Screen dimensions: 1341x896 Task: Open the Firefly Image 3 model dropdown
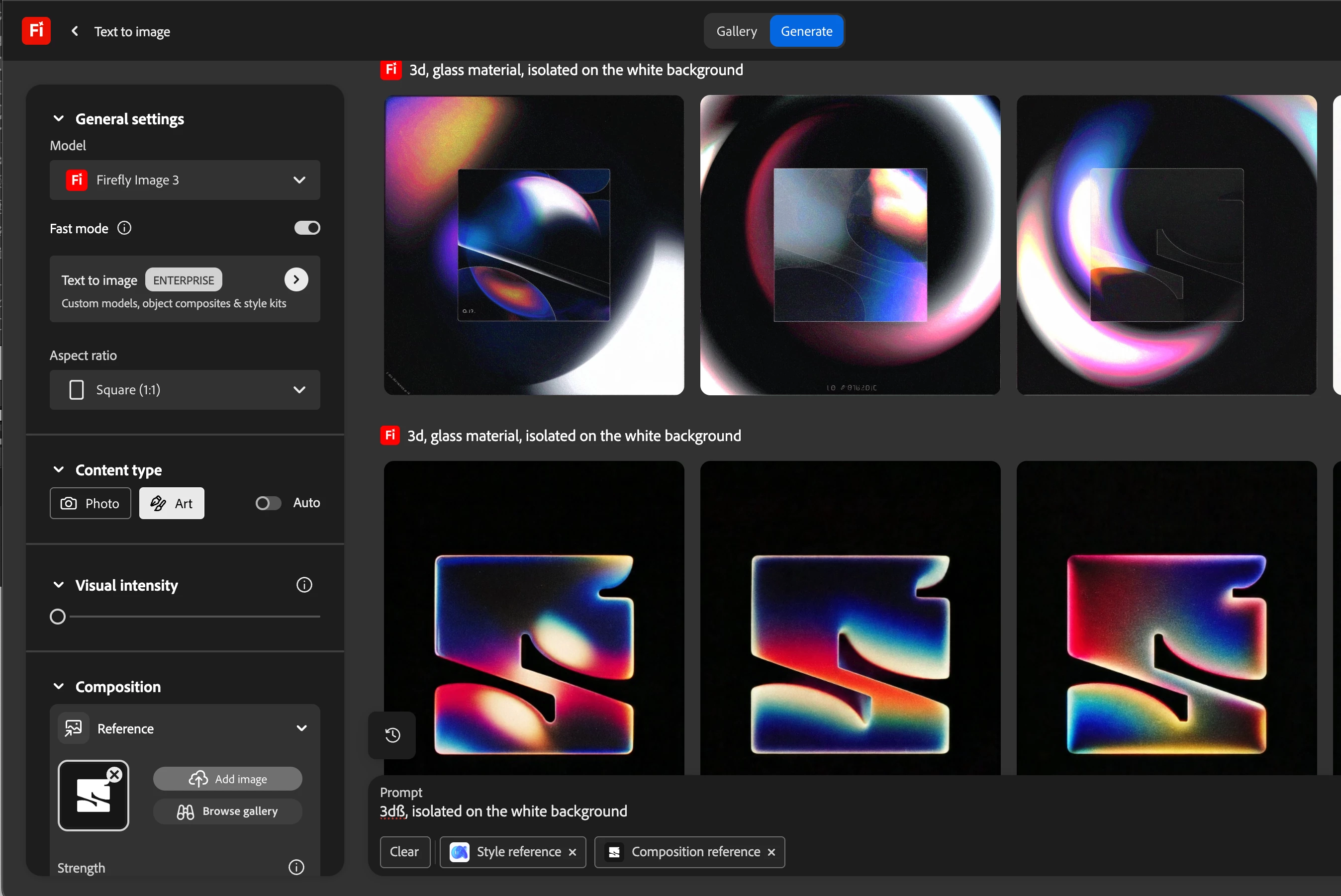tap(185, 180)
